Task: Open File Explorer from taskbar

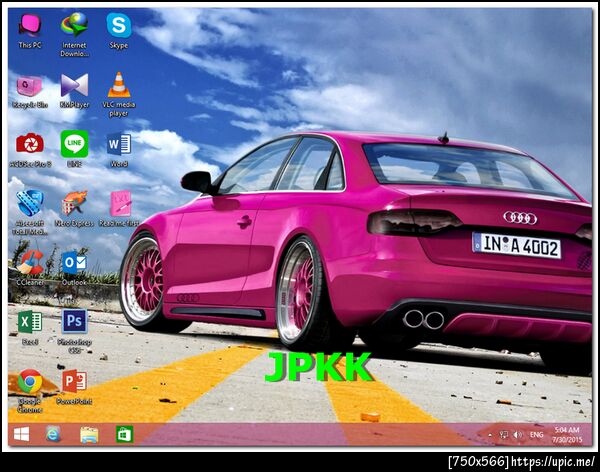Action: click(89, 435)
